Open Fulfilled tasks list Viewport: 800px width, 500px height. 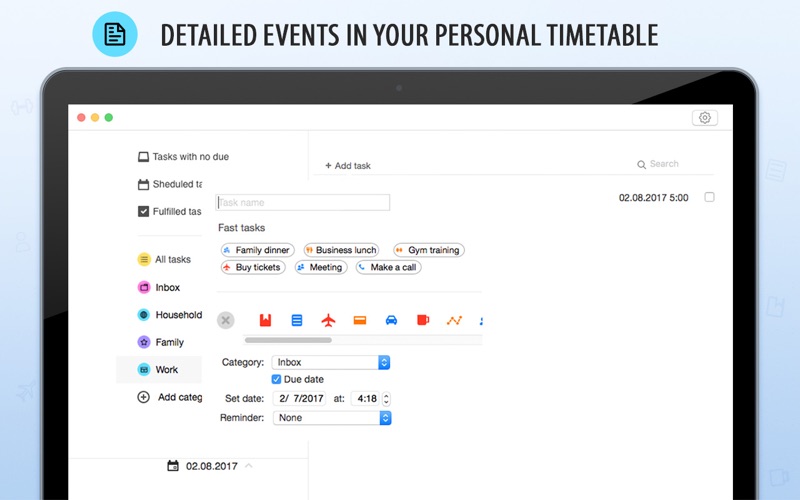click(170, 211)
